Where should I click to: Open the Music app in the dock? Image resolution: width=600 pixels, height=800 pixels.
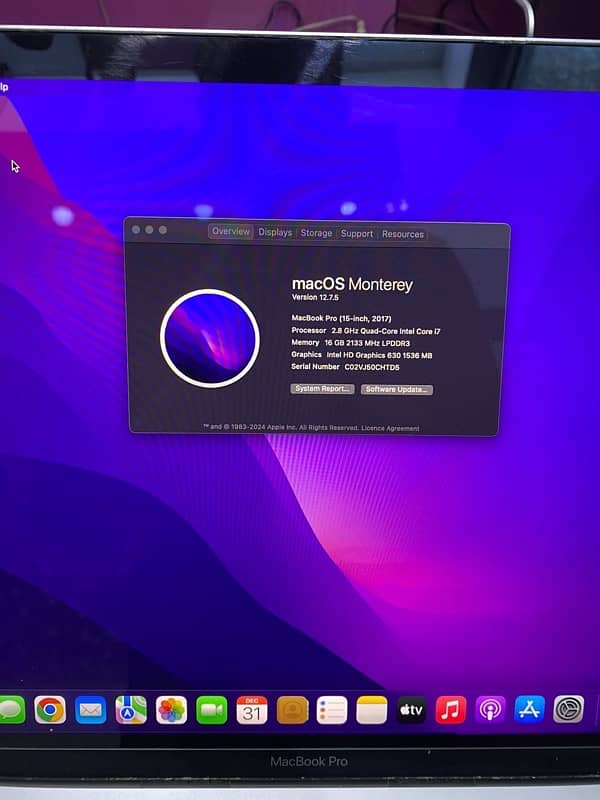click(451, 710)
